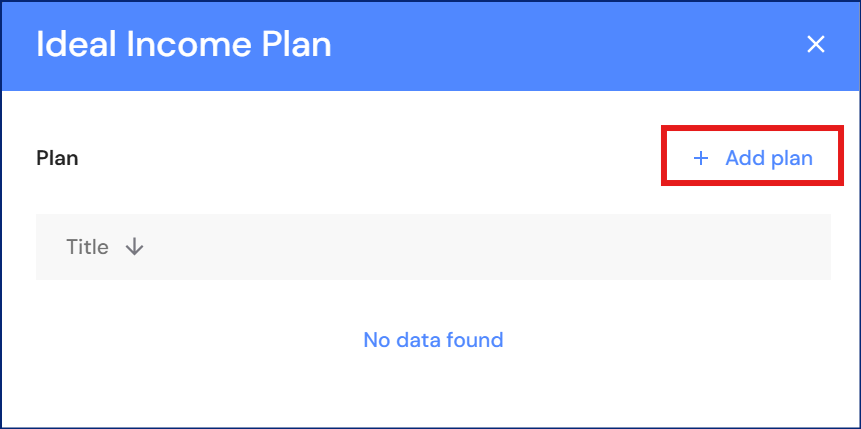This screenshot has width=861, height=429.
Task: Click the word found in the empty message
Action: [475, 340]
